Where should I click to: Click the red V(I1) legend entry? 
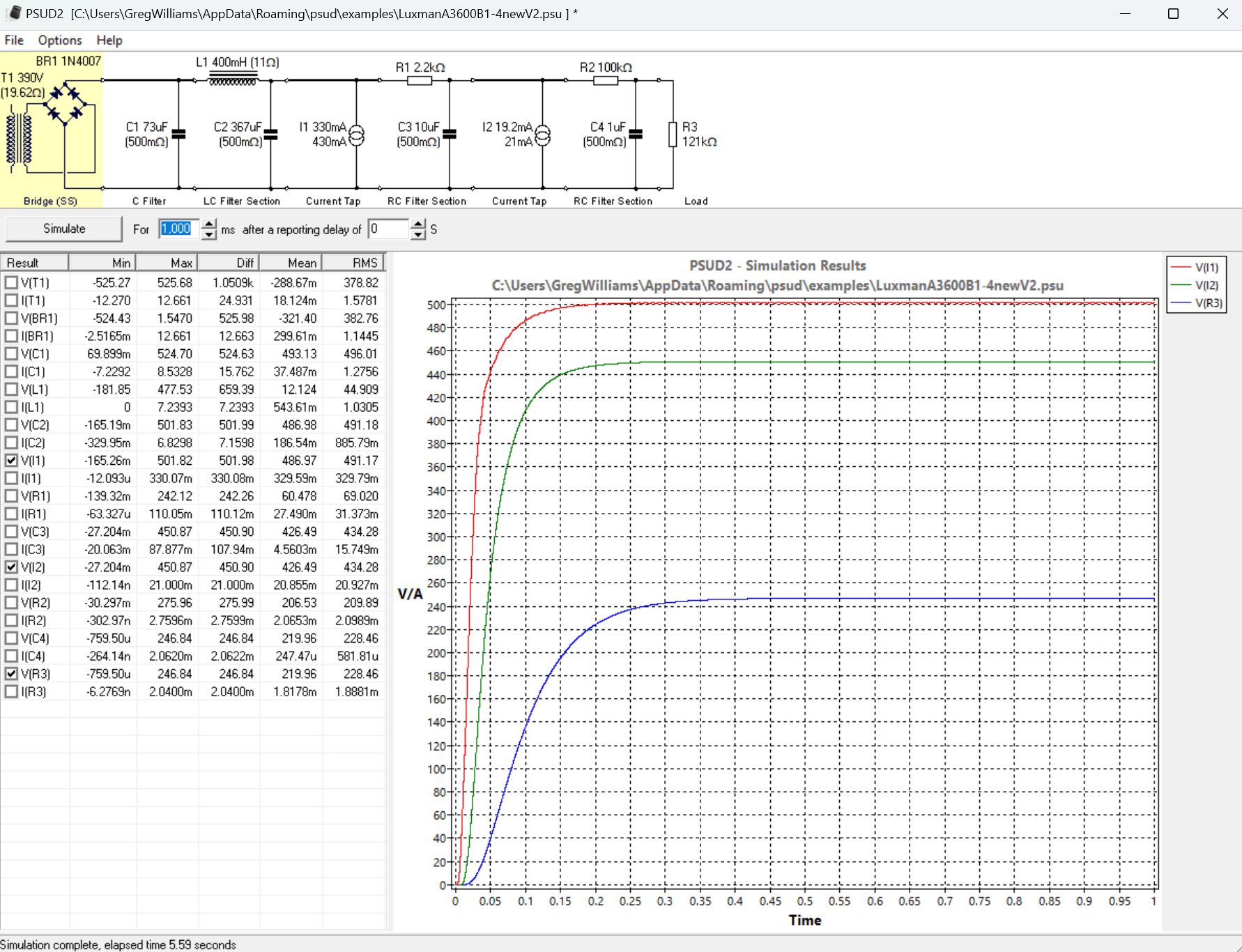[1195, 268]
